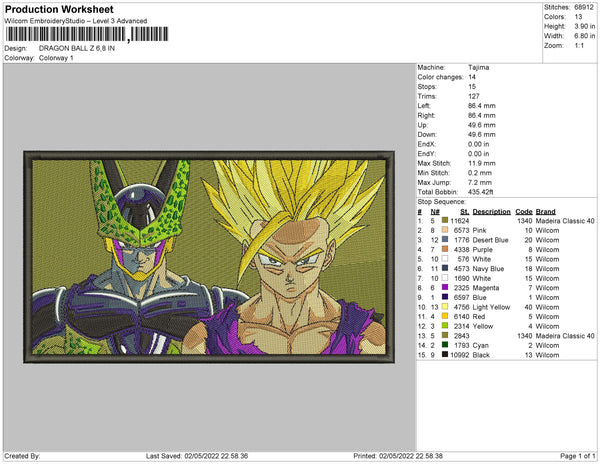Image resolution: width=600 pixels, height=464 pixels.
Task: Click the 'St.' column header
Action: pyautogui.click(x=464, y=212)
